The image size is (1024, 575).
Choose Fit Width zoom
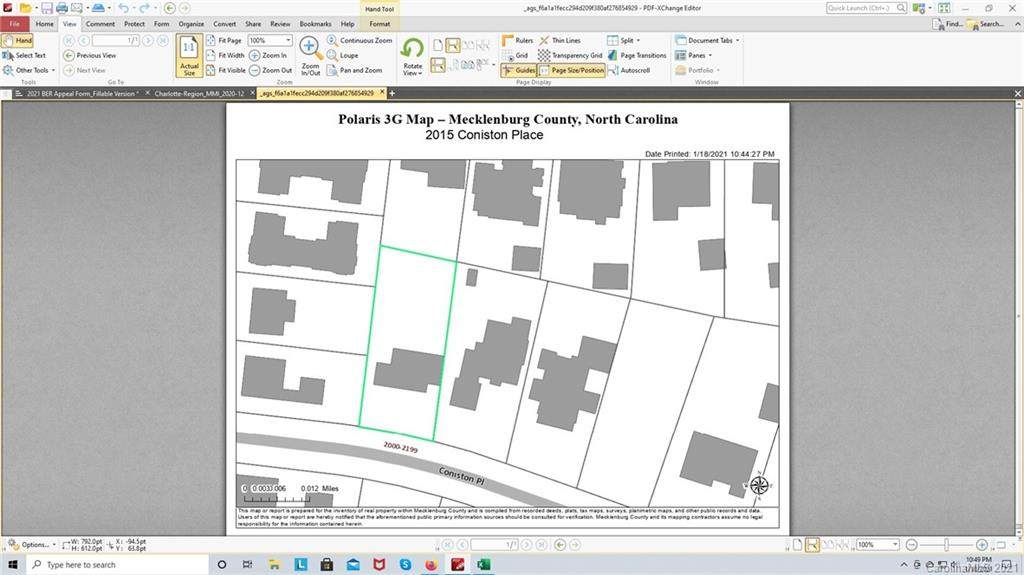click(x=225, y=56)
